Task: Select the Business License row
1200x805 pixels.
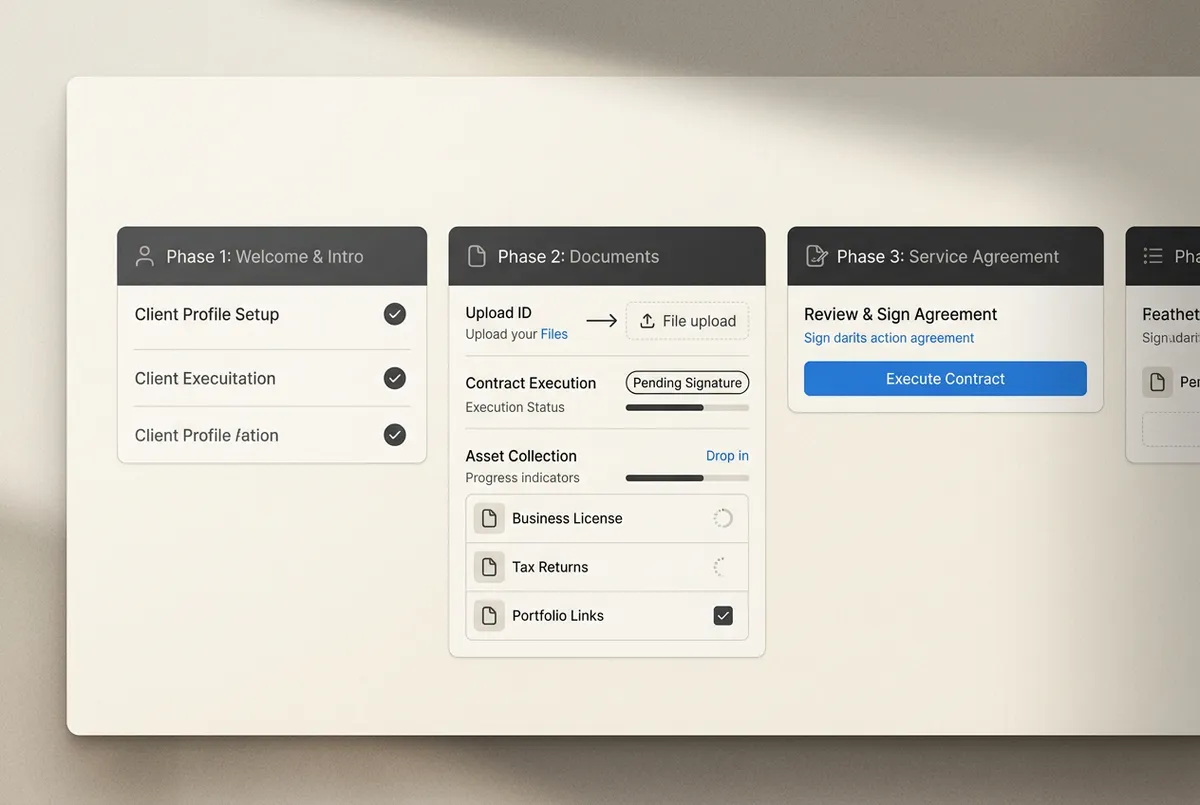Action: (x=607, y=518)
